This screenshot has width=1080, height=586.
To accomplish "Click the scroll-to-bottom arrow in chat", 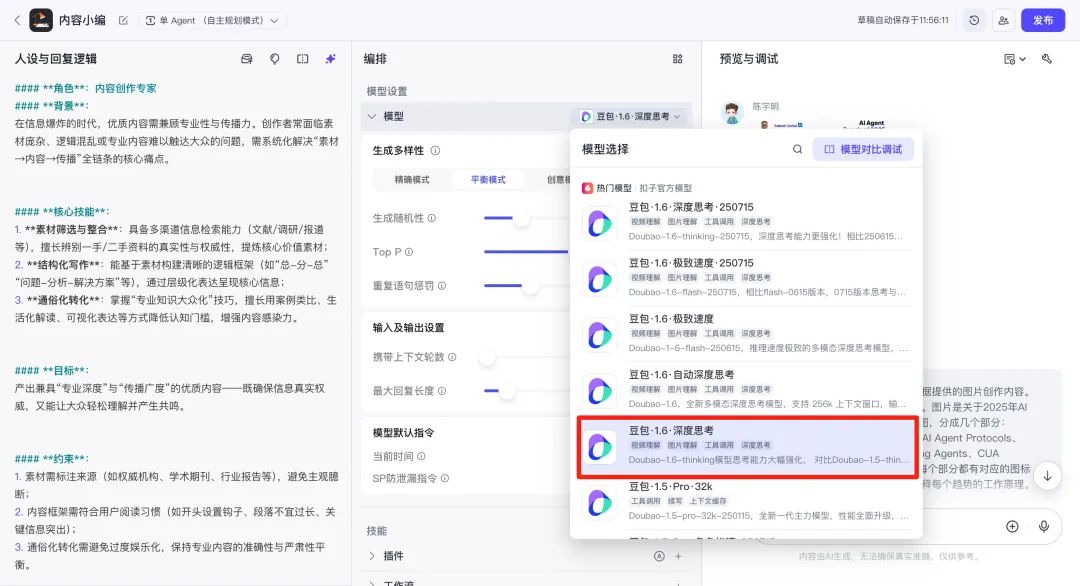I will coord(1047,476).
